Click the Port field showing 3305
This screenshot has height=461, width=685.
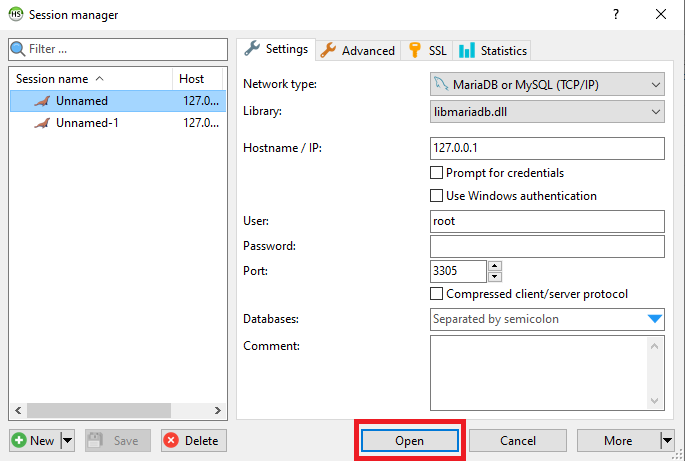458,271
